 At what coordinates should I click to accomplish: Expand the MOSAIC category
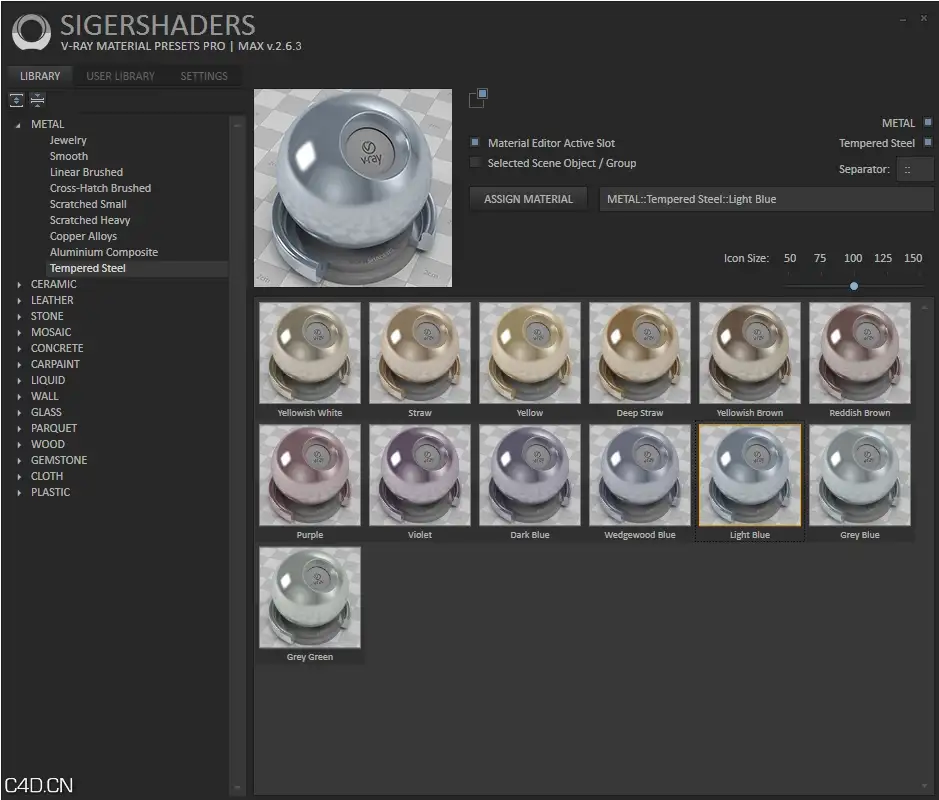(x=19, y=332)
